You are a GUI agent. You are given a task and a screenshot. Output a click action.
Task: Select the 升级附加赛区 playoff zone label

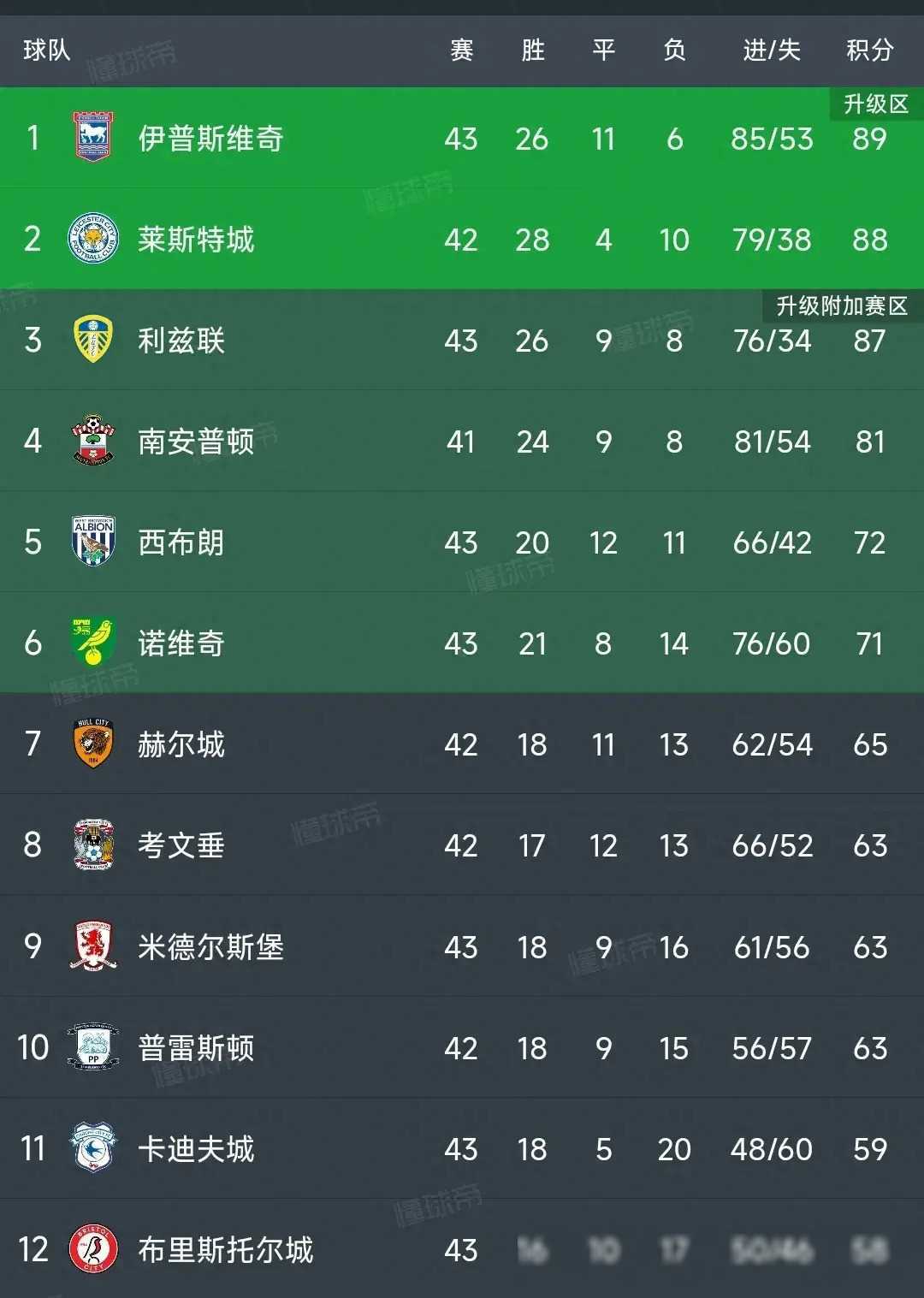click(x=843, y=305)
